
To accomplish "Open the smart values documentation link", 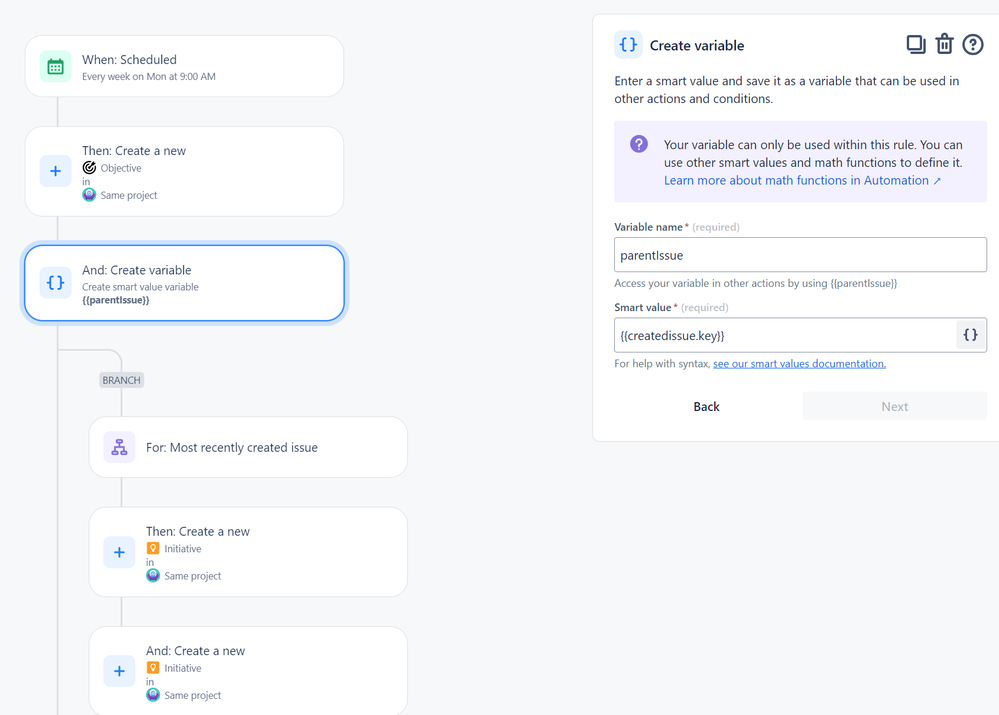I will pyautogui.click(x=799, y=363).
